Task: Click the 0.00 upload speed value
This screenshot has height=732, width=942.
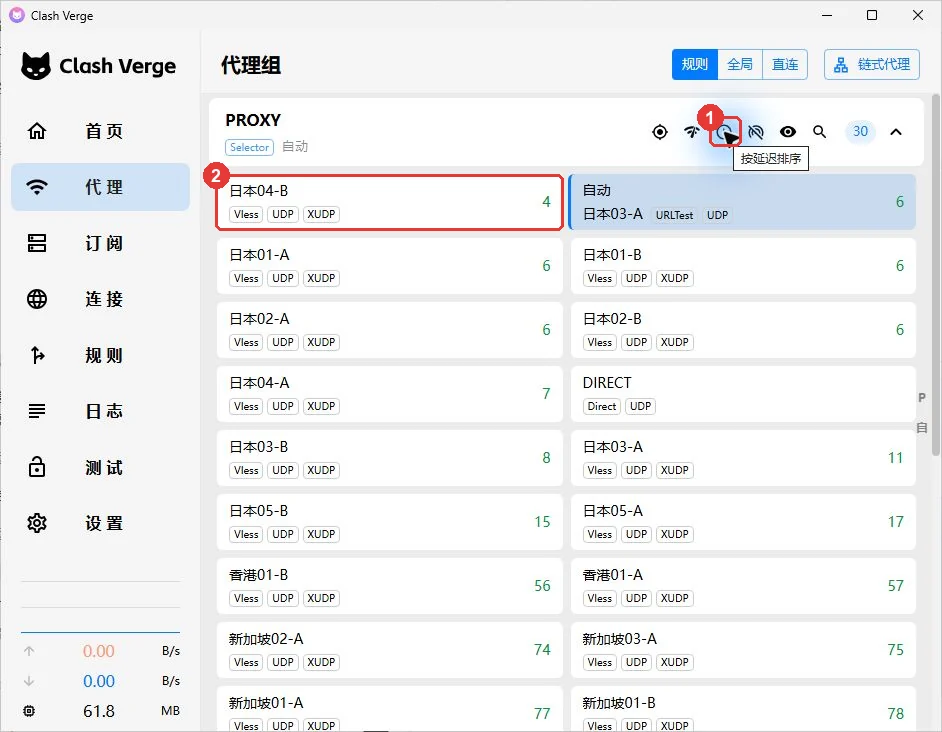Action: pos(99,651)
